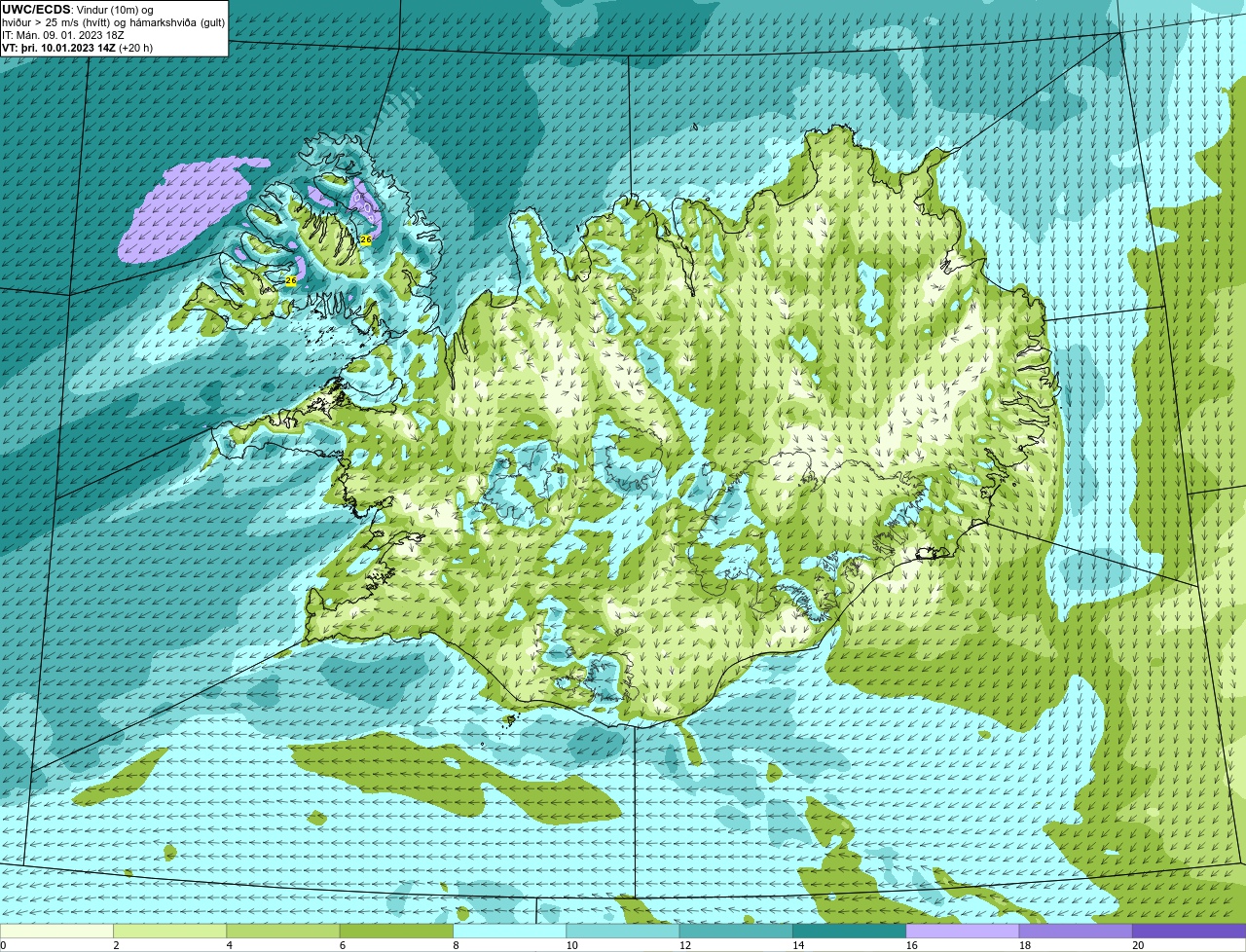Select the 8–10 m/s pale cyan legend swatch
The height and width of the screenshot is (952, 1246).
coord(509,931)
